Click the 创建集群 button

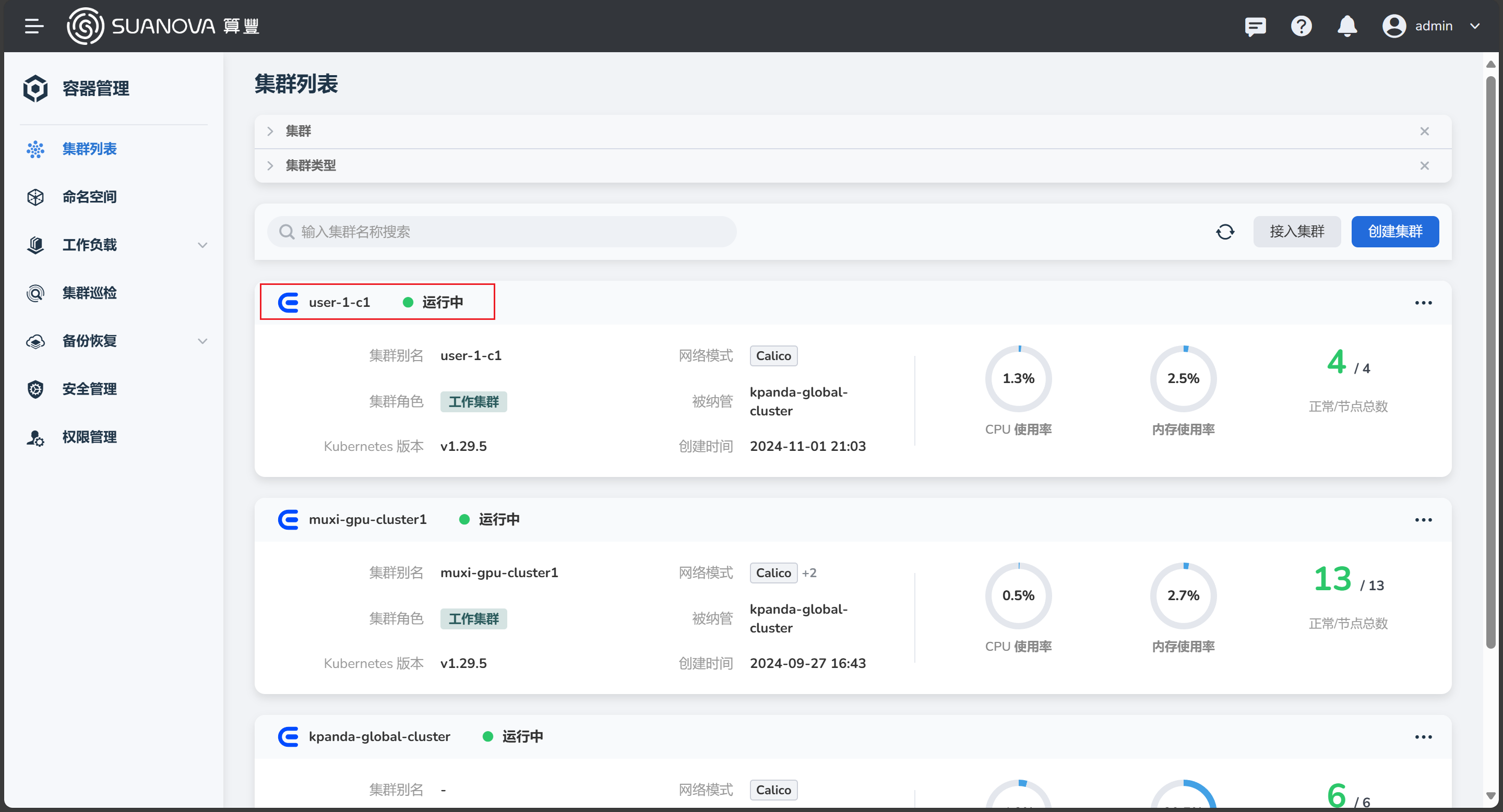[x=1394, y=232]
